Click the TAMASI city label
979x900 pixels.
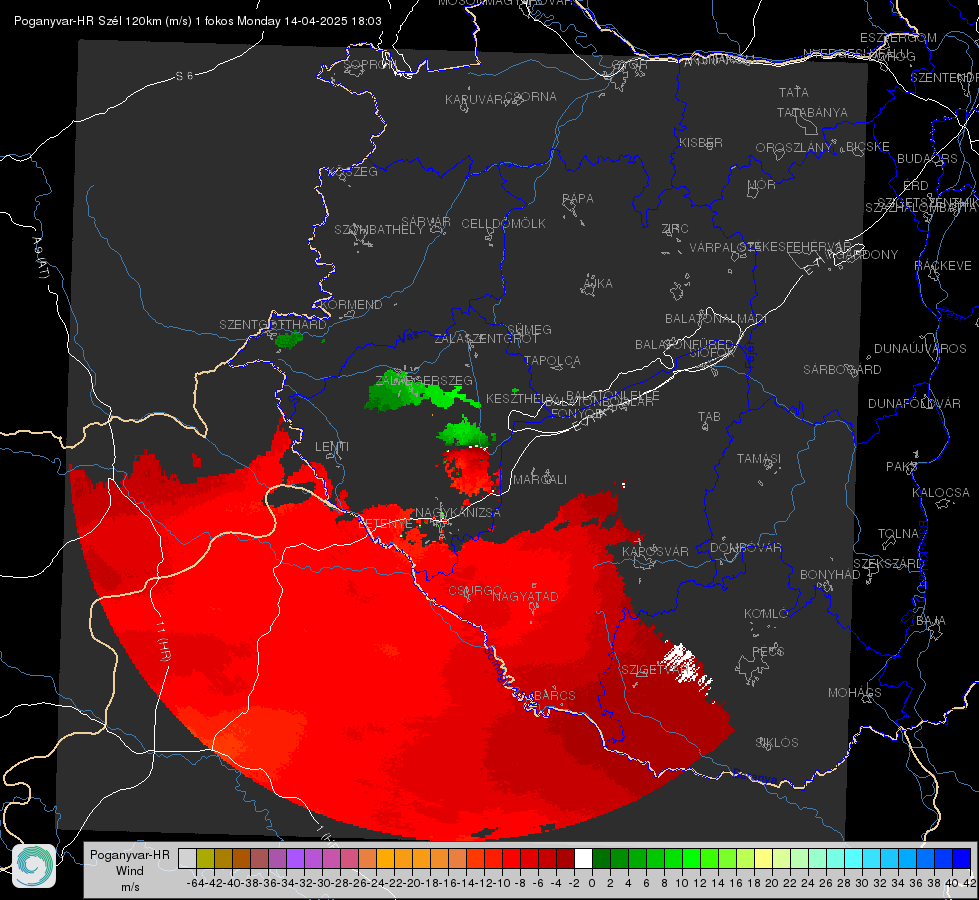(759, 458)
